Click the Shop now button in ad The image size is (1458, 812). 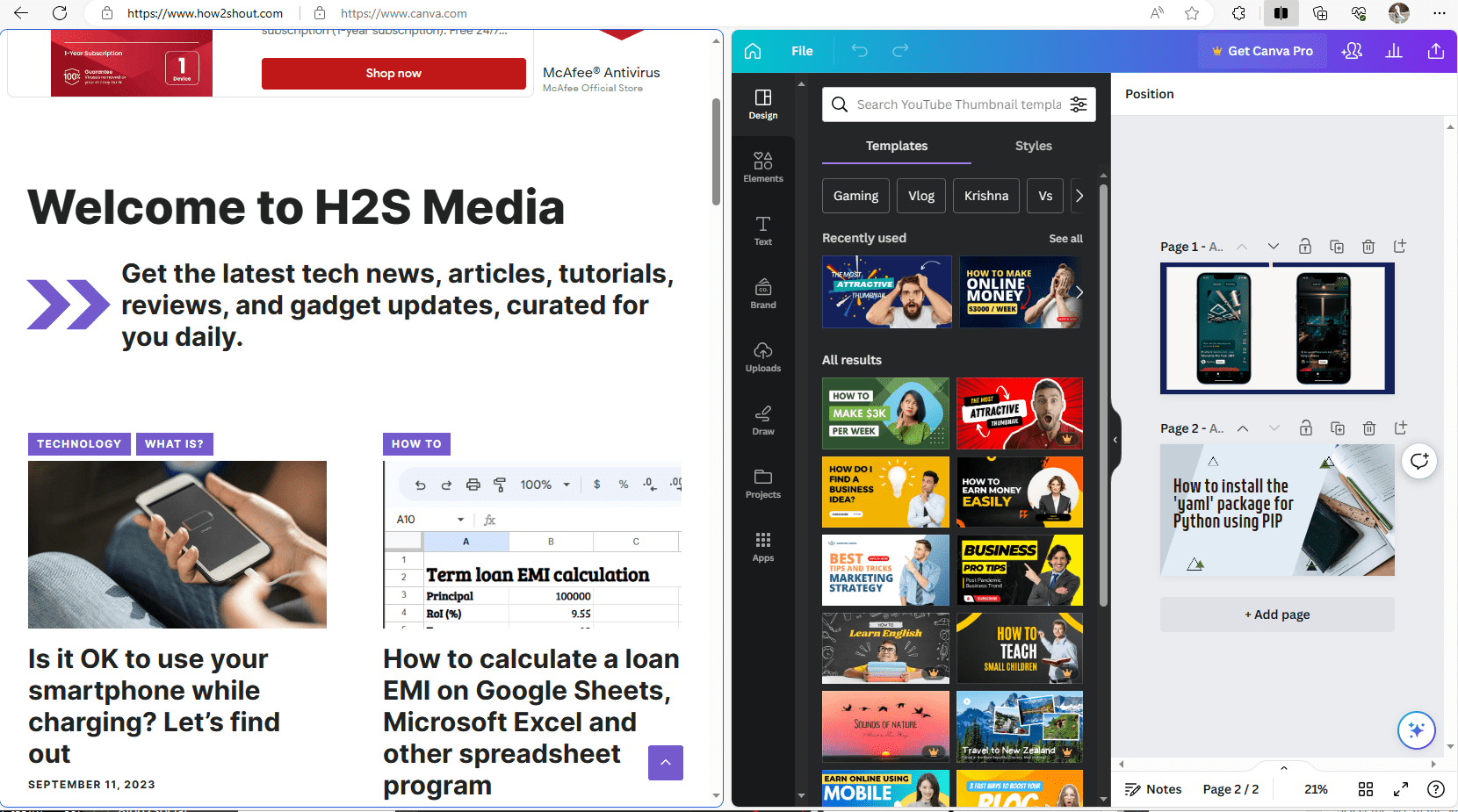(x=393, y=74)
